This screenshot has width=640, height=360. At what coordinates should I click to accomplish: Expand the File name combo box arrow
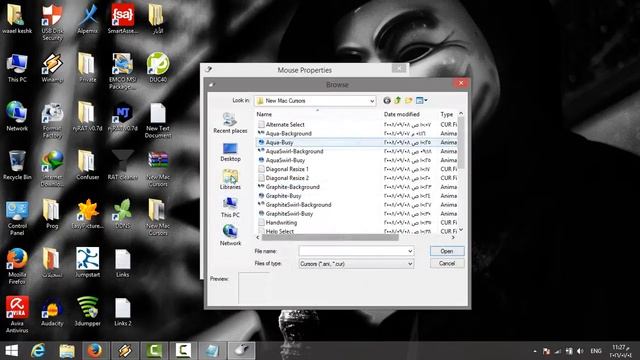[410, 251]
